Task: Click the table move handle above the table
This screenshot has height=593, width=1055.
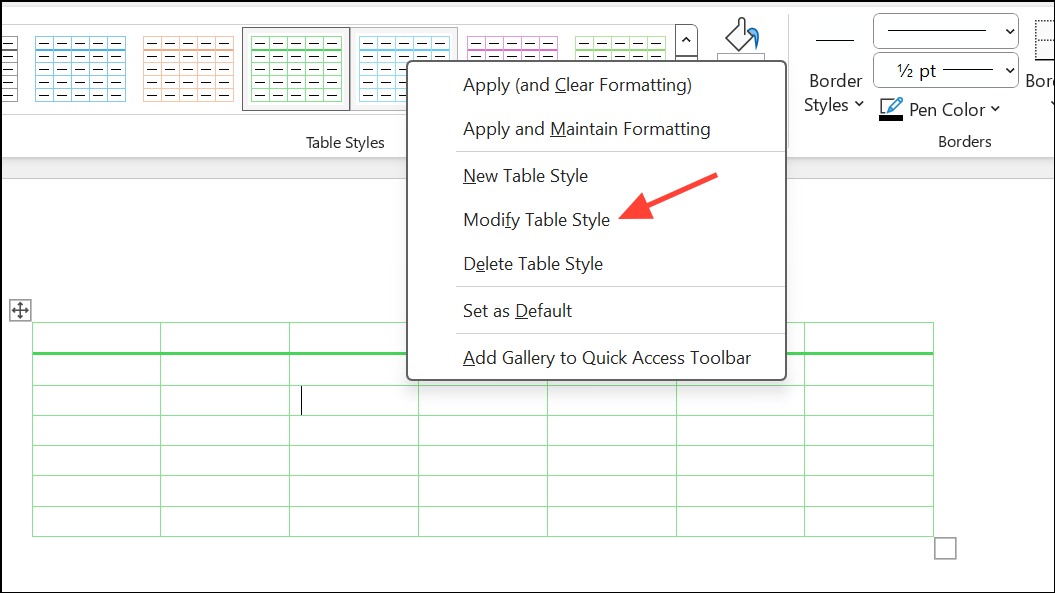Action: [19, 311]
